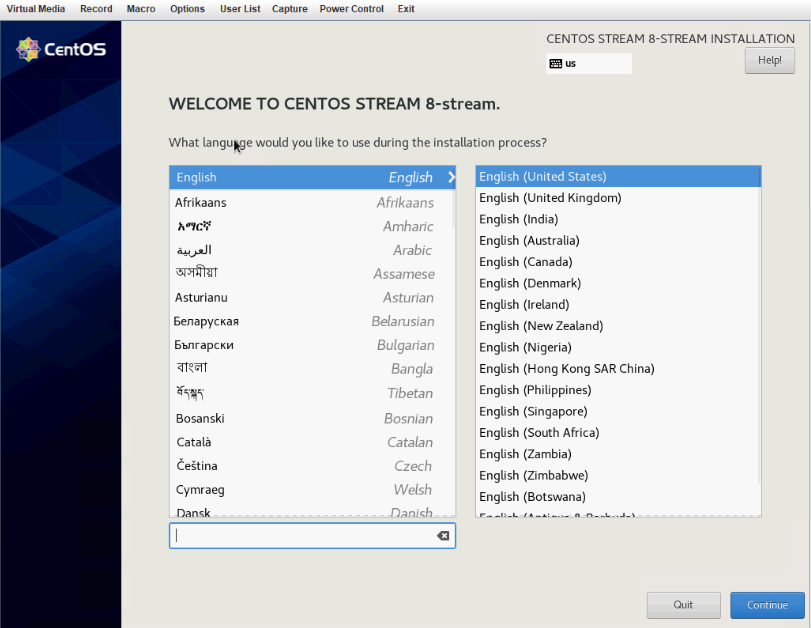Select English (Zimbabwe) locale
811x628 pixels.
point(618,475)
